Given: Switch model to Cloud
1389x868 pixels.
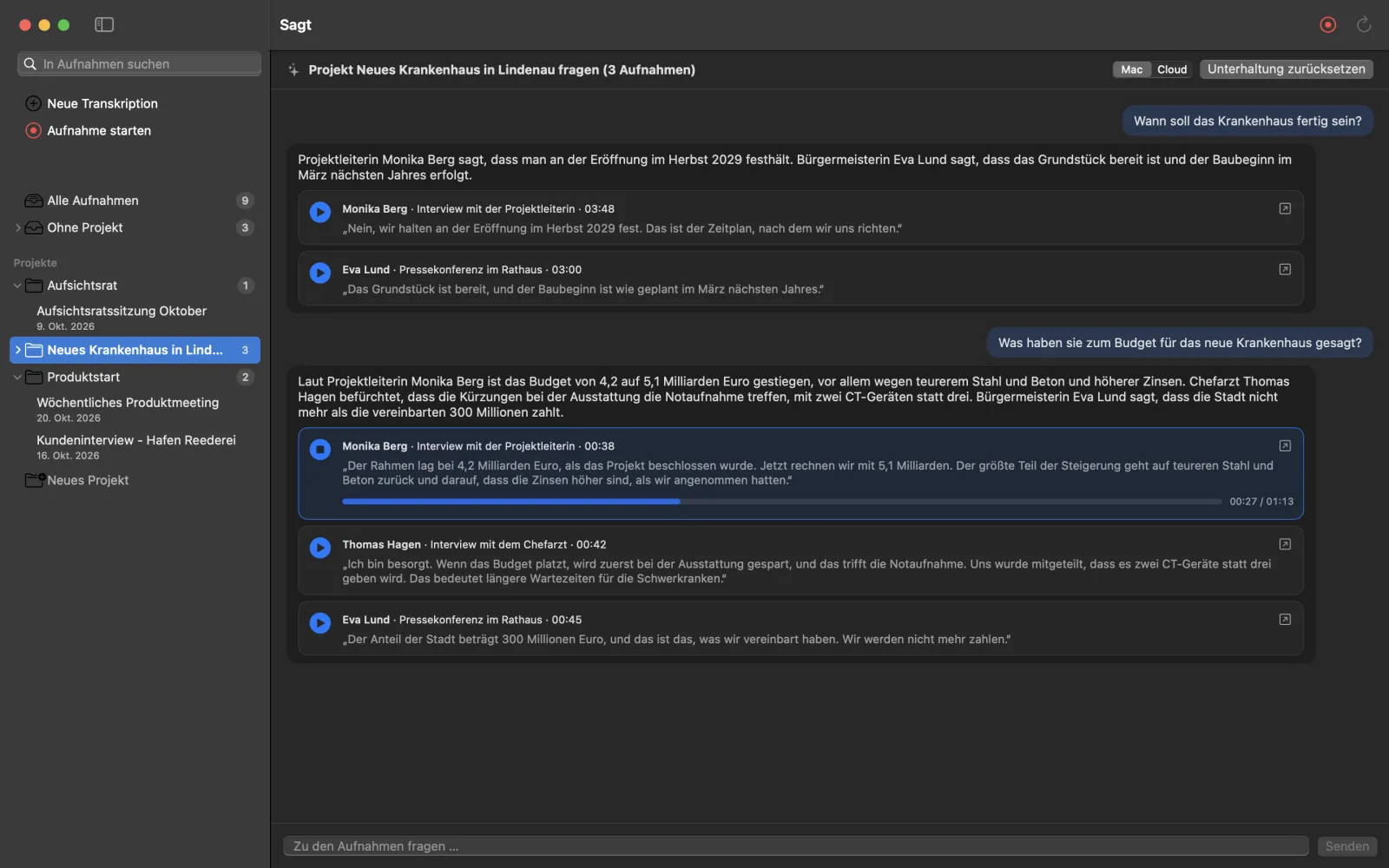Looking at the screenshot, I should pyautogui.click(x=1172, y=69).
